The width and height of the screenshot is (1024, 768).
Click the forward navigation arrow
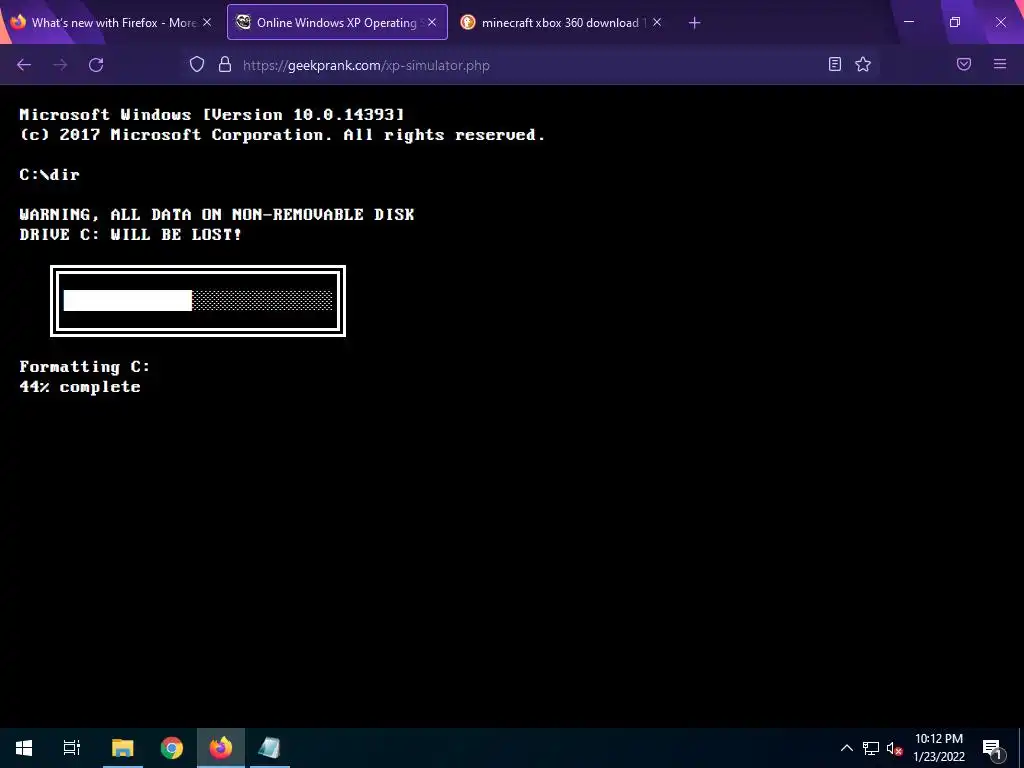[x=60, y=65]
